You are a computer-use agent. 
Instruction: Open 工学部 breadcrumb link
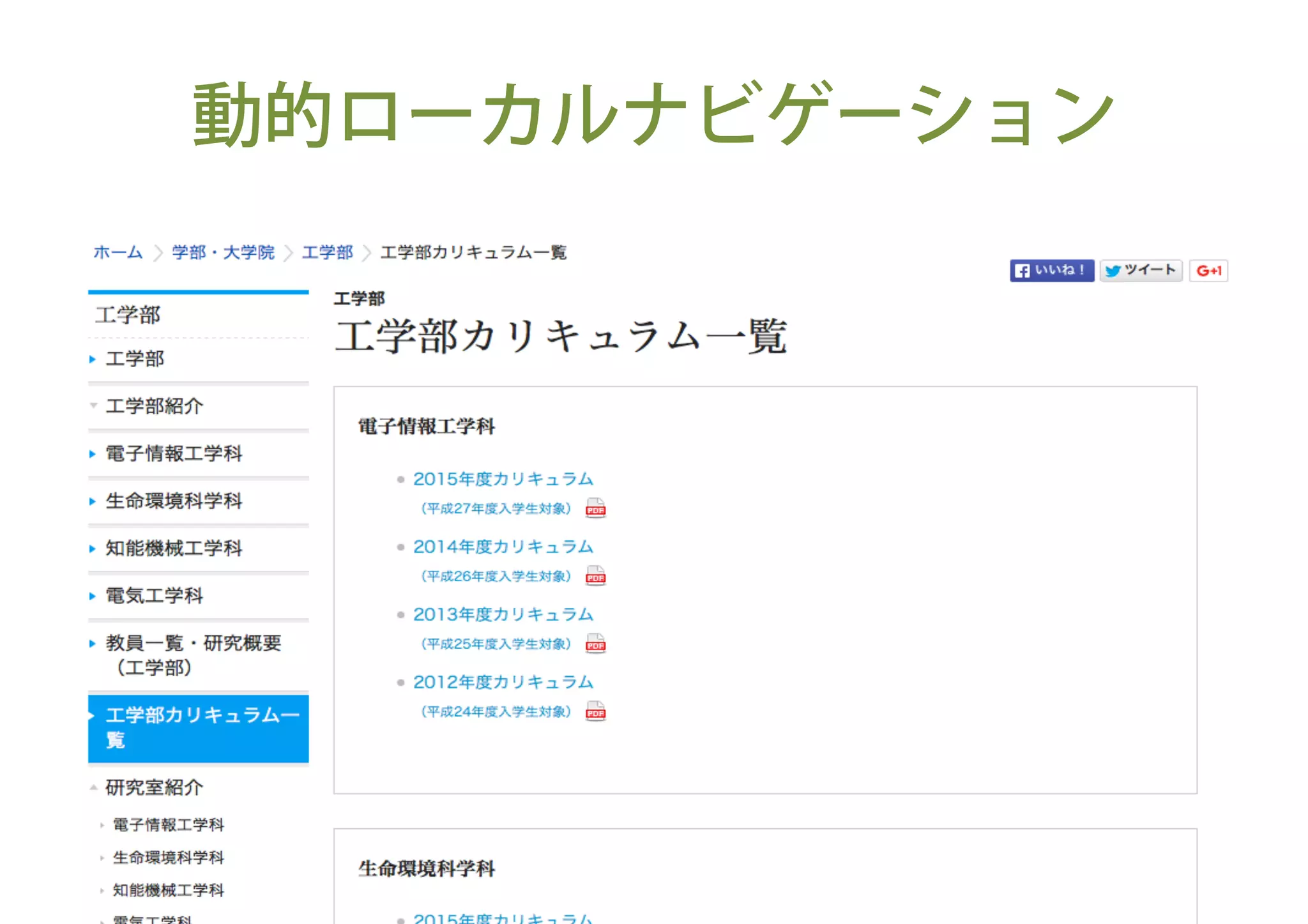(x=327, y=252)
